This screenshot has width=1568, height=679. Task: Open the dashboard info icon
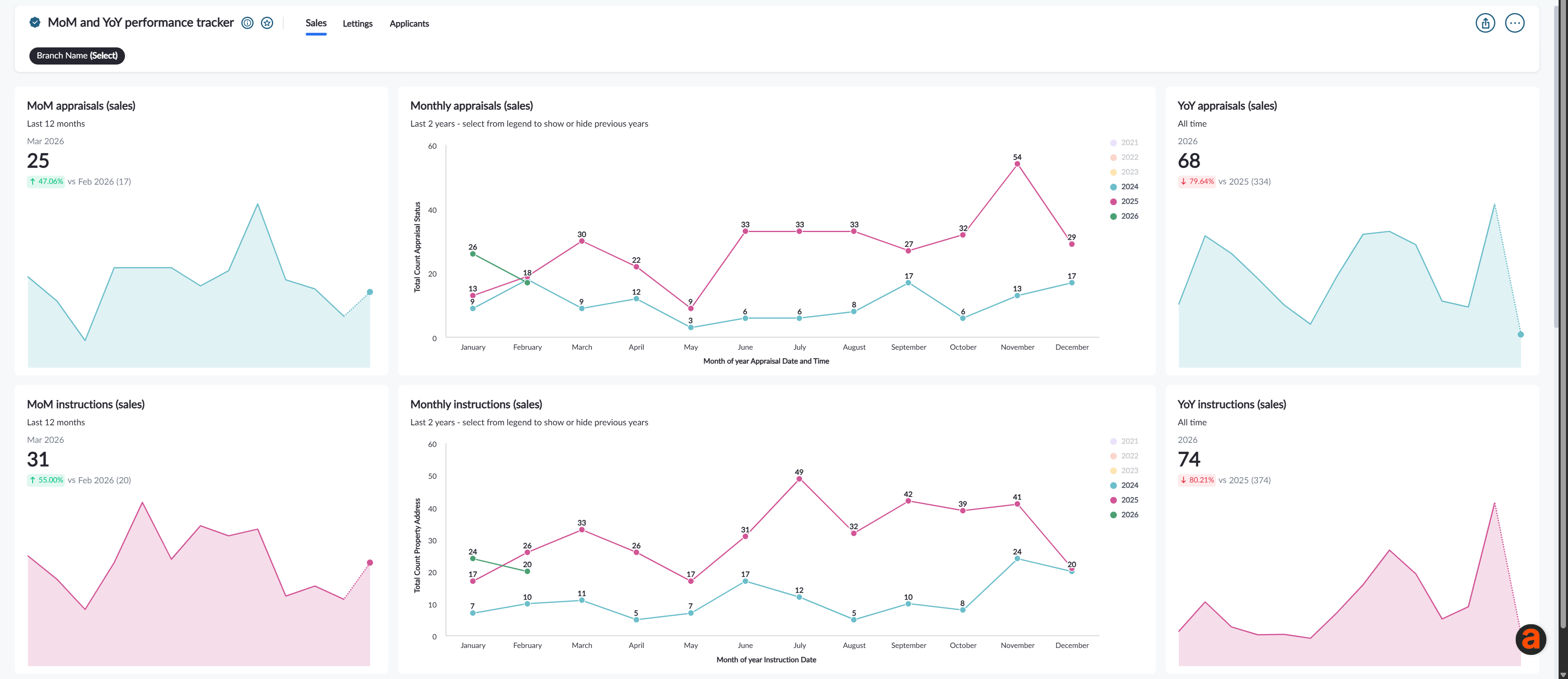247,23
